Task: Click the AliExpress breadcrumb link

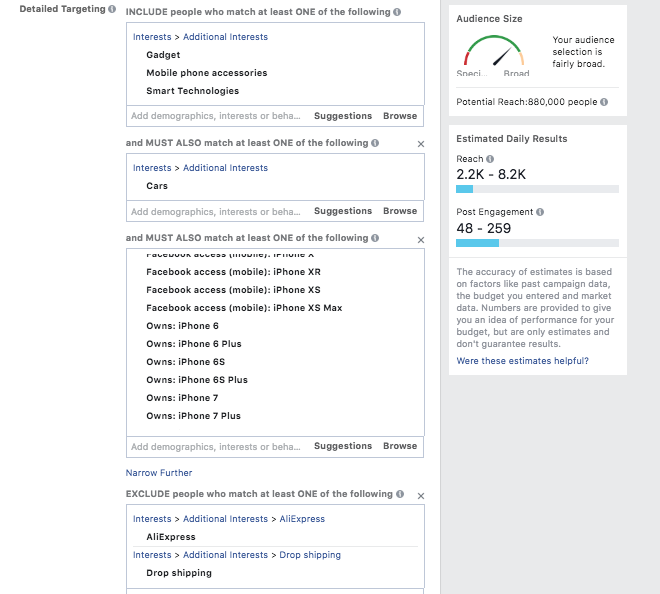Action: 302,519
